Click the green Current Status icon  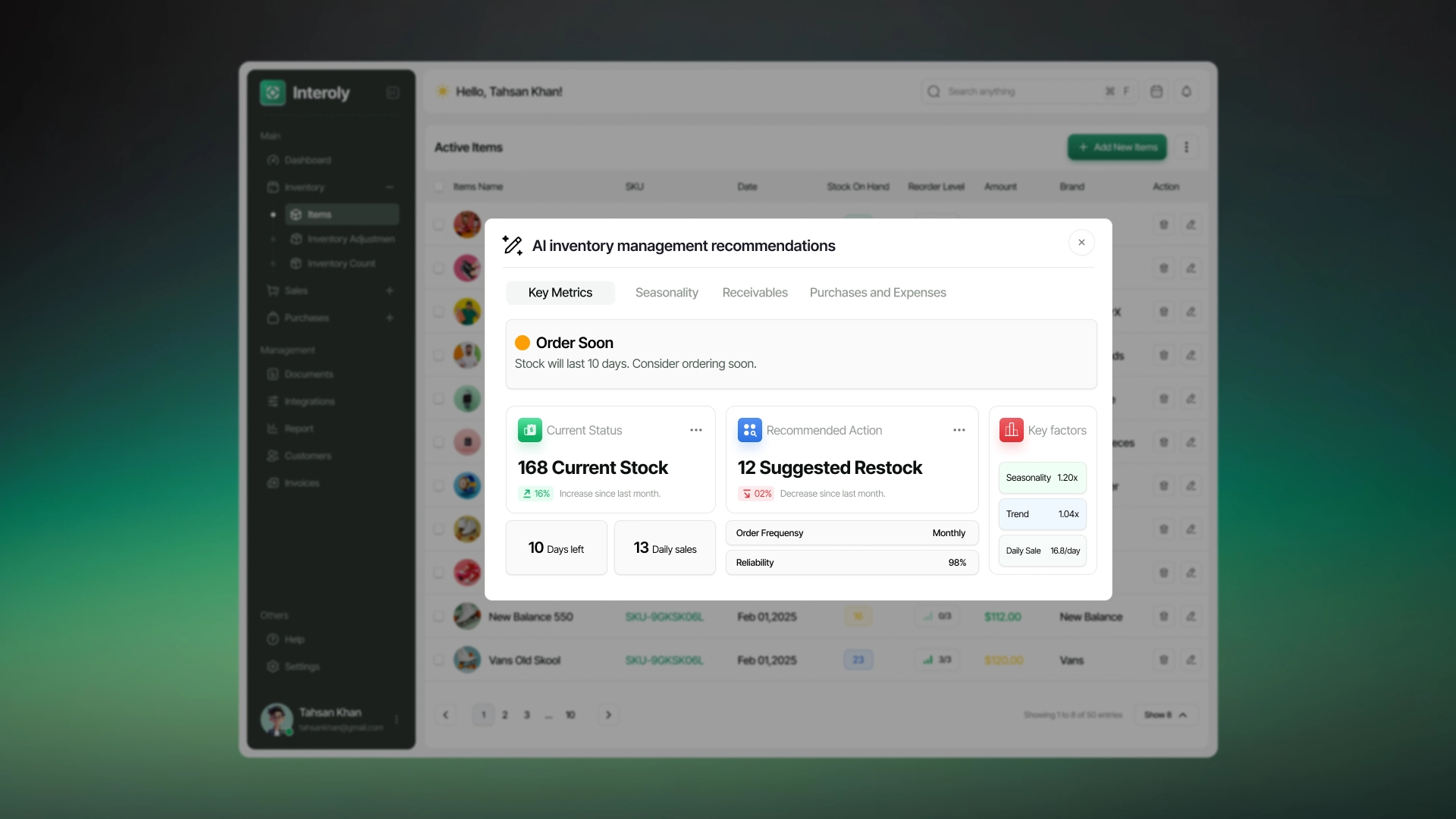pyautogui.click(x=529, y=430)
